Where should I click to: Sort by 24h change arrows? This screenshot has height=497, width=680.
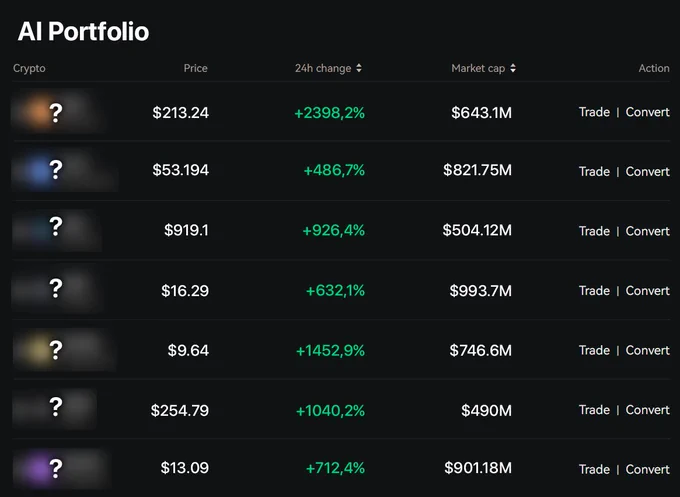click(359, 68)
